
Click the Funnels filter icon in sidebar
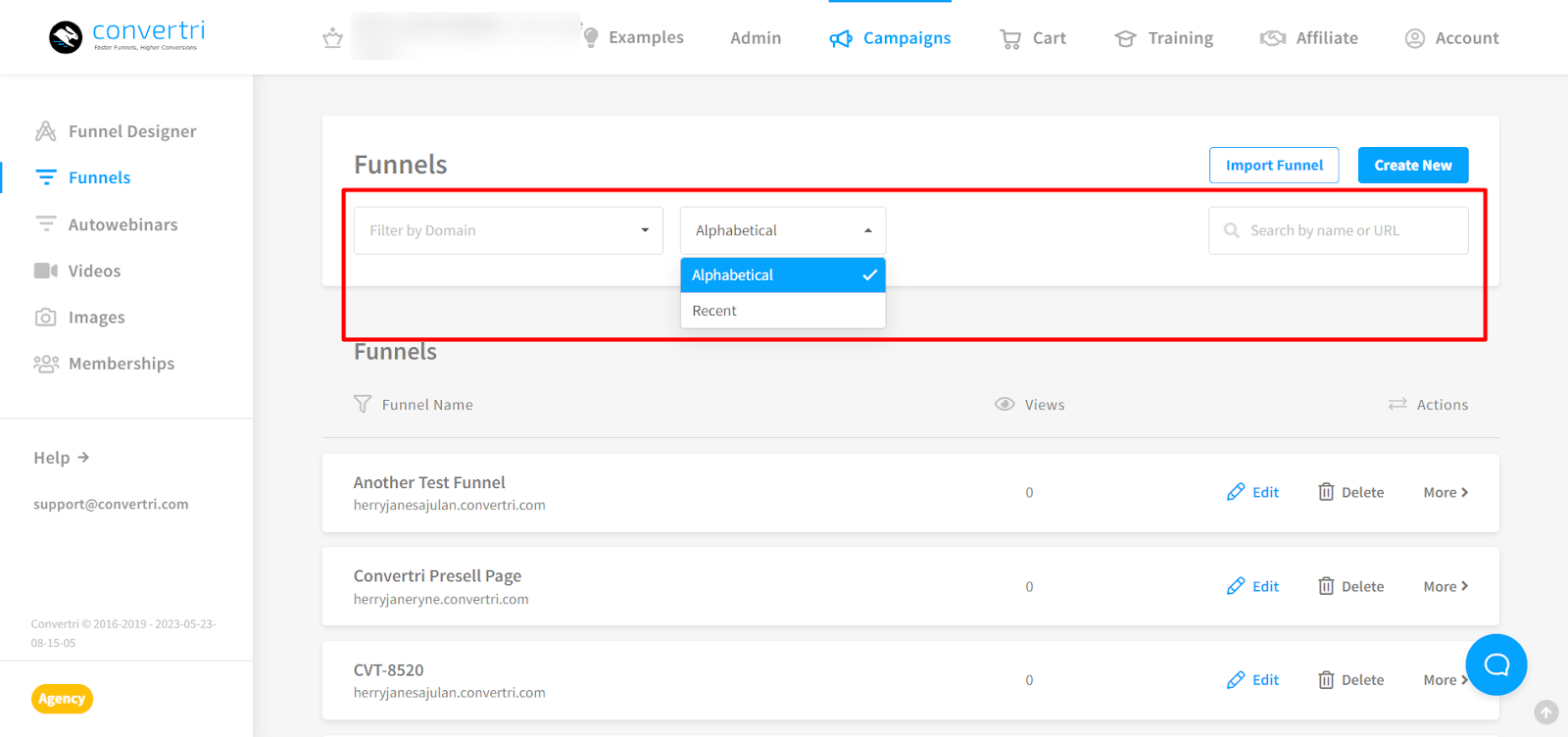click(x=46, y=177)
